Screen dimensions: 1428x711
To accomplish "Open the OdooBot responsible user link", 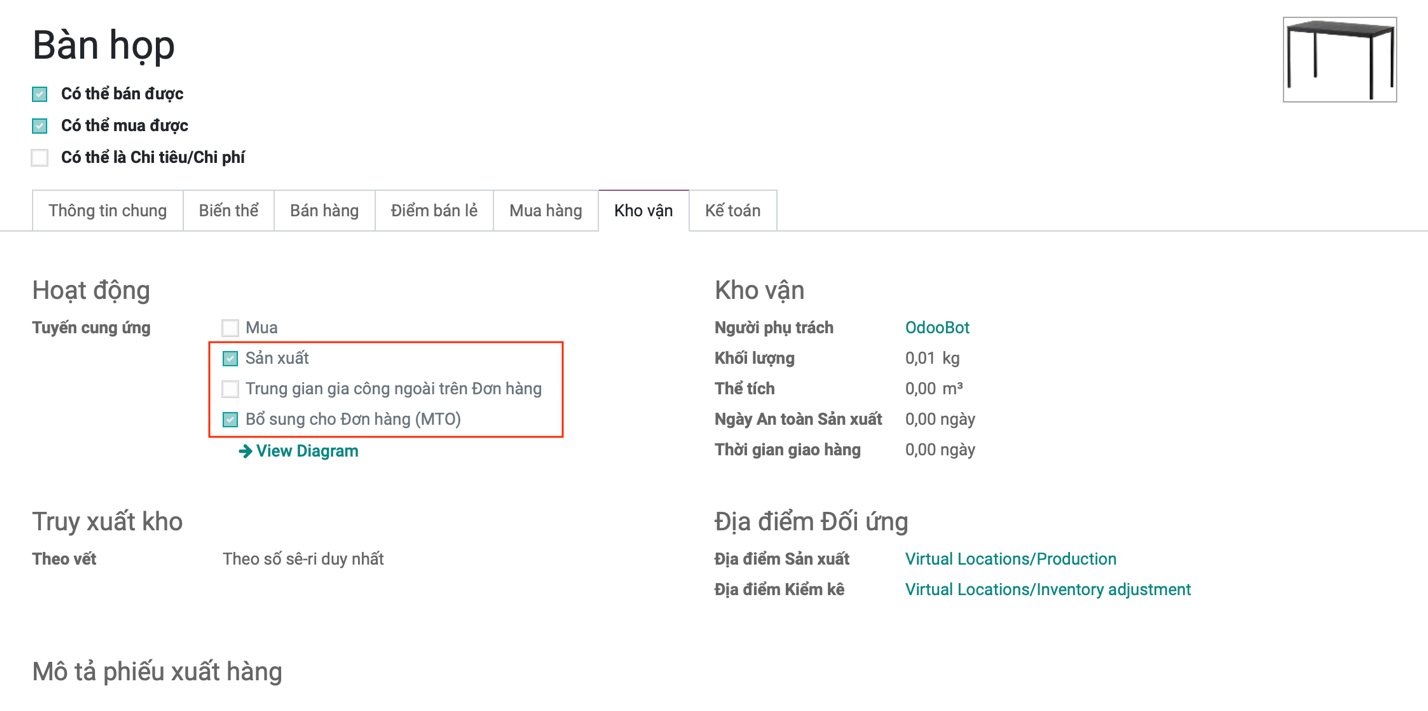I will (937, 328).
